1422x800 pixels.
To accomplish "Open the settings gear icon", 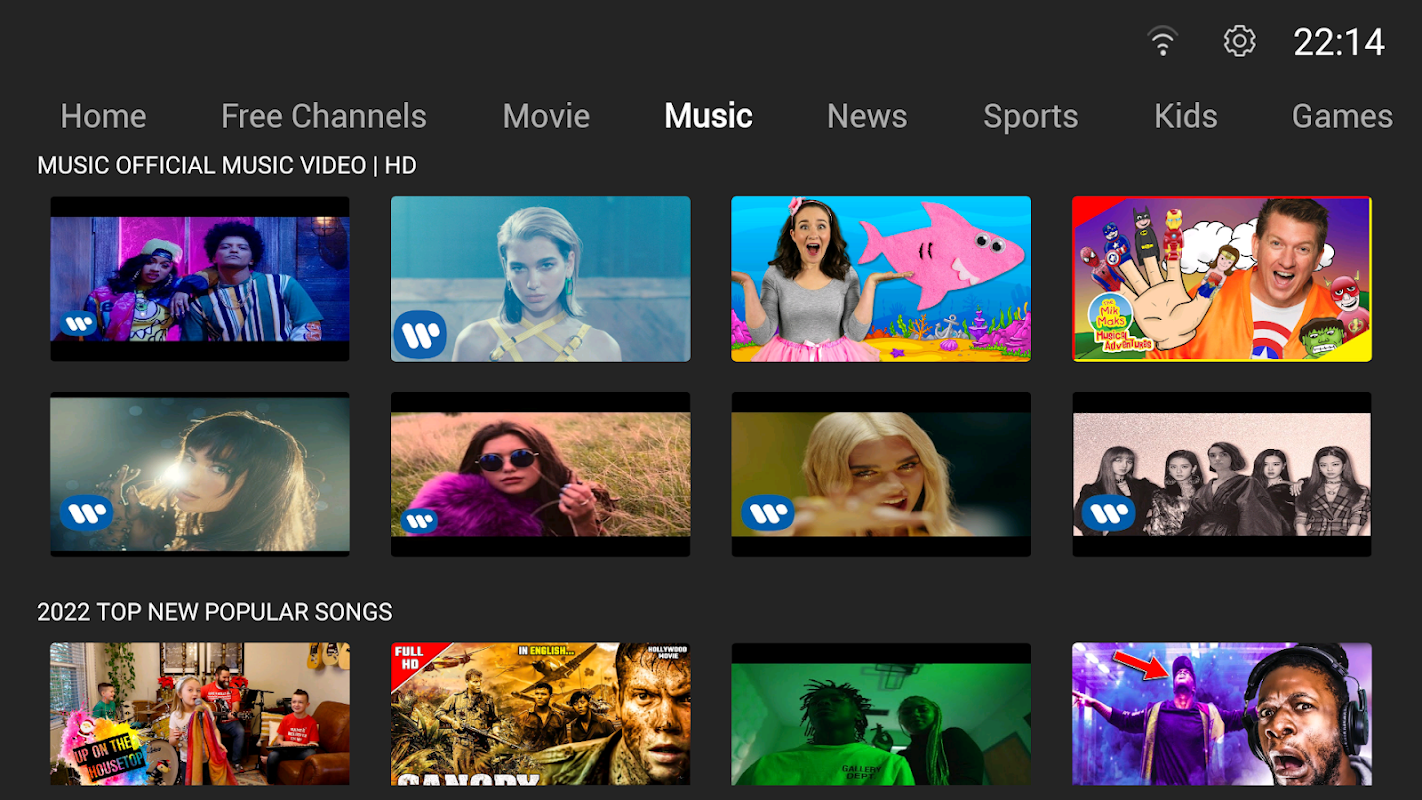I will [x=1239, y=41].
